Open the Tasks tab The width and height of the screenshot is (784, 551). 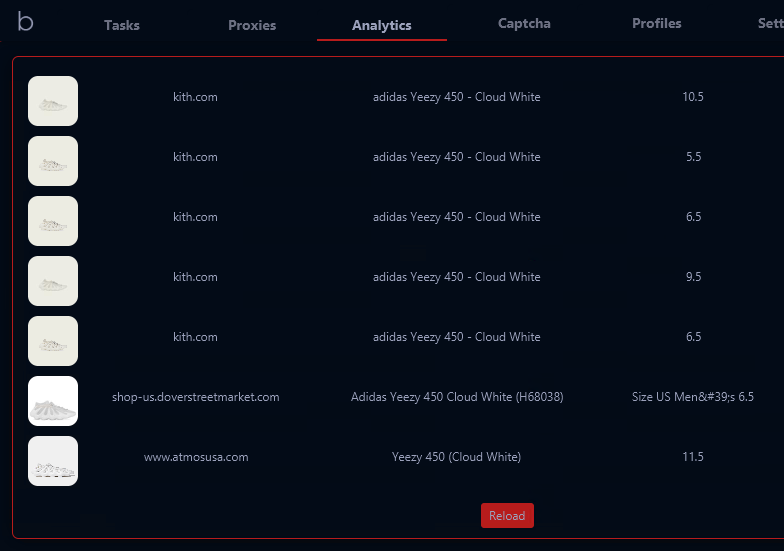[x=122, y=25]
